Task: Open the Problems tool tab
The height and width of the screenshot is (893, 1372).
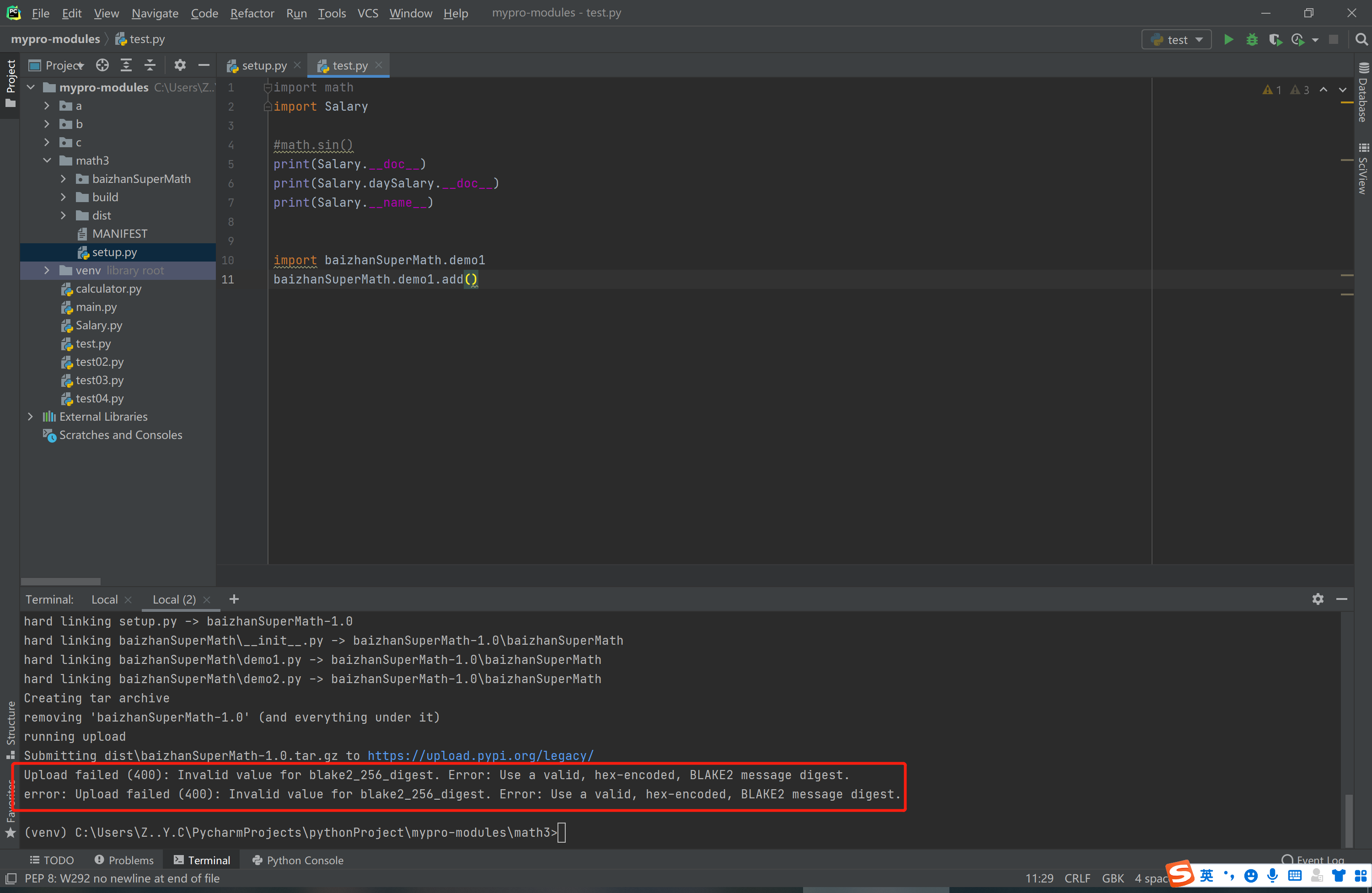Action: tap(124, 860)
